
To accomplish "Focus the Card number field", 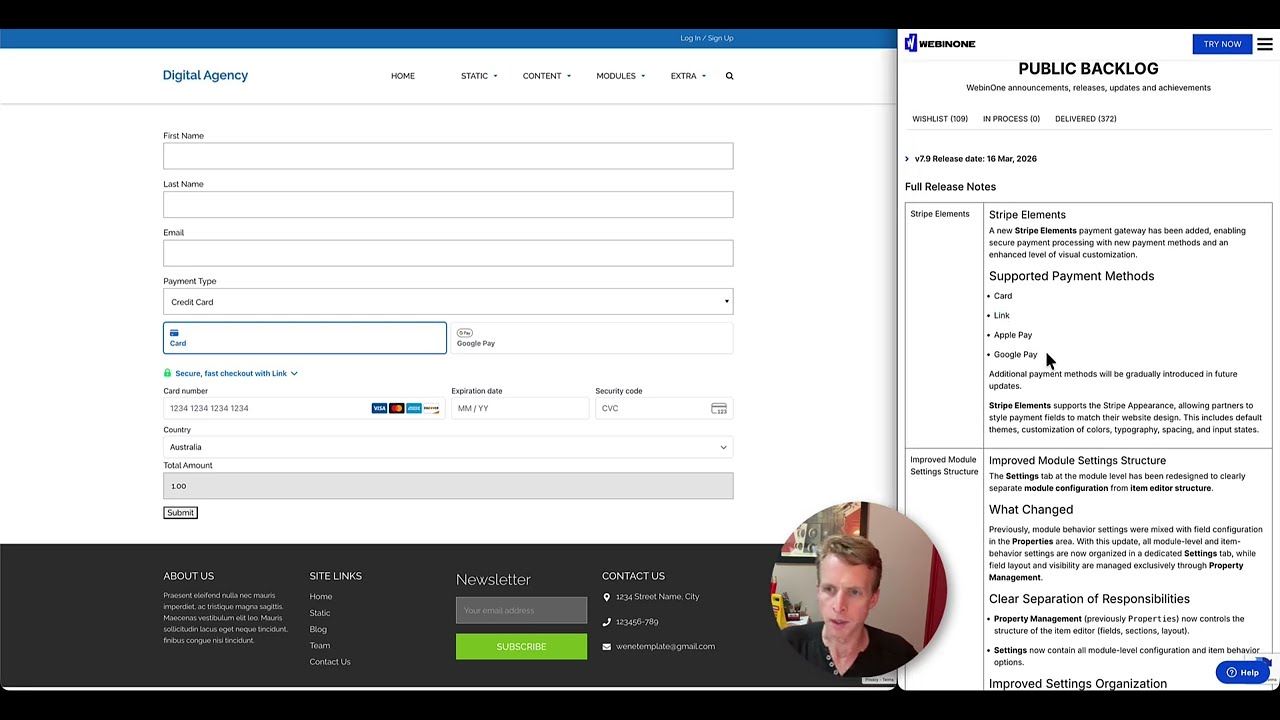I will tap(304, 408).
